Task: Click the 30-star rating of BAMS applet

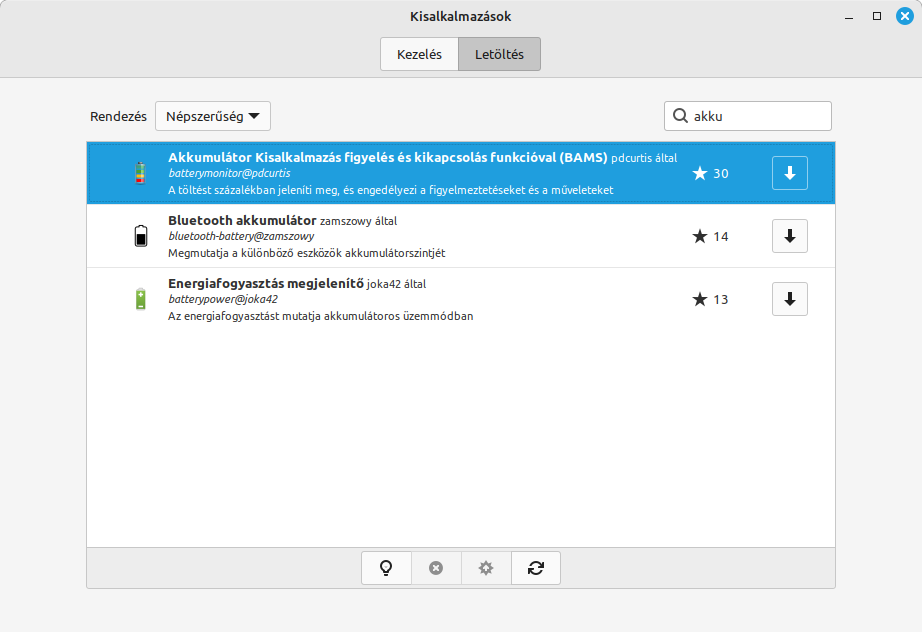Action: pos(710,173)
